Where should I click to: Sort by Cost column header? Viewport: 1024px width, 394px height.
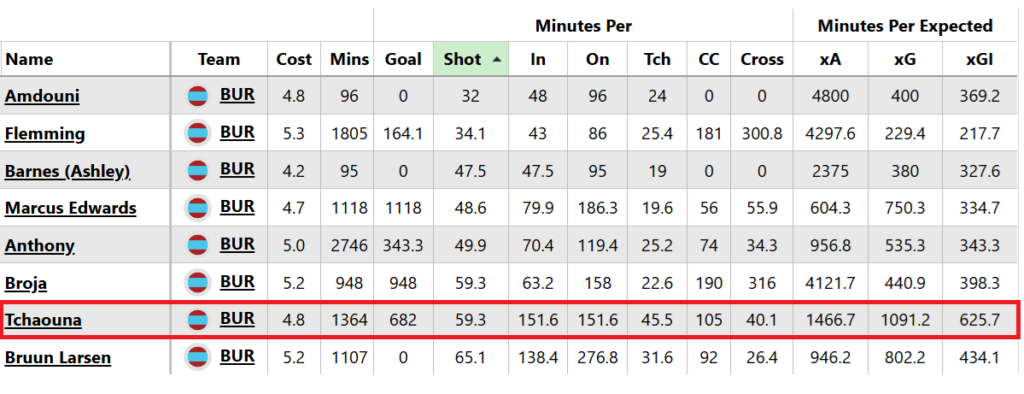(x=294, y=59)
